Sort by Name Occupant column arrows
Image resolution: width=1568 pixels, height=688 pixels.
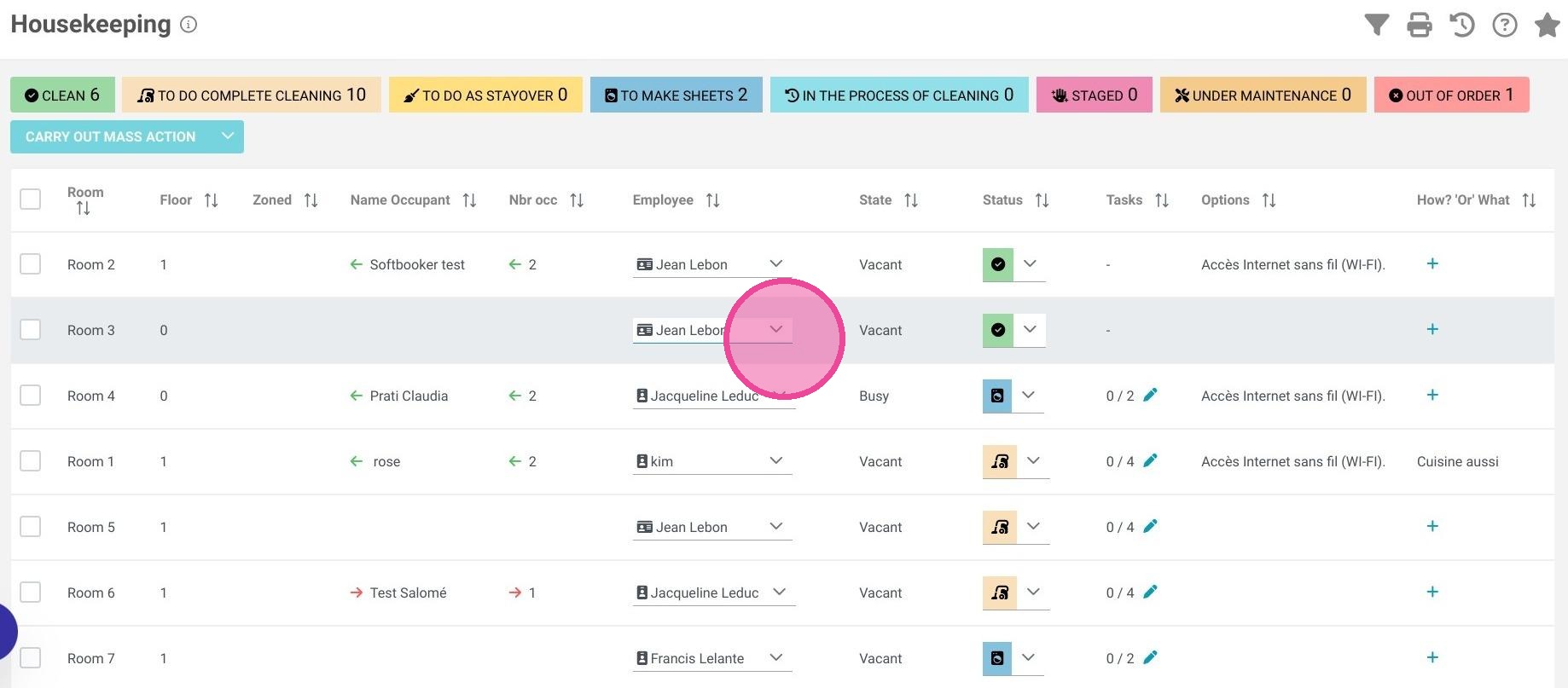469,200
